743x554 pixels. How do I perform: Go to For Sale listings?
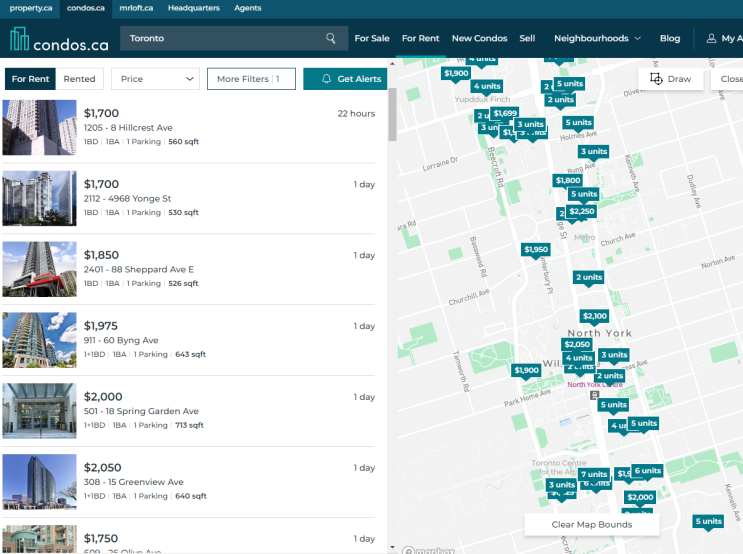coord(372,38)
